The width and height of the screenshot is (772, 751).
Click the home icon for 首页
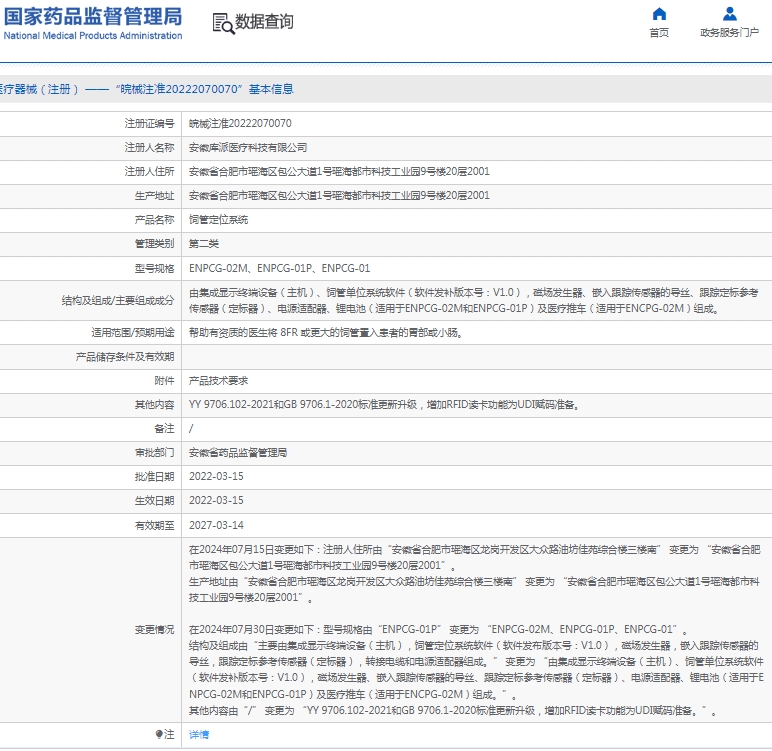pyautogui.click(x=659, y=14)
